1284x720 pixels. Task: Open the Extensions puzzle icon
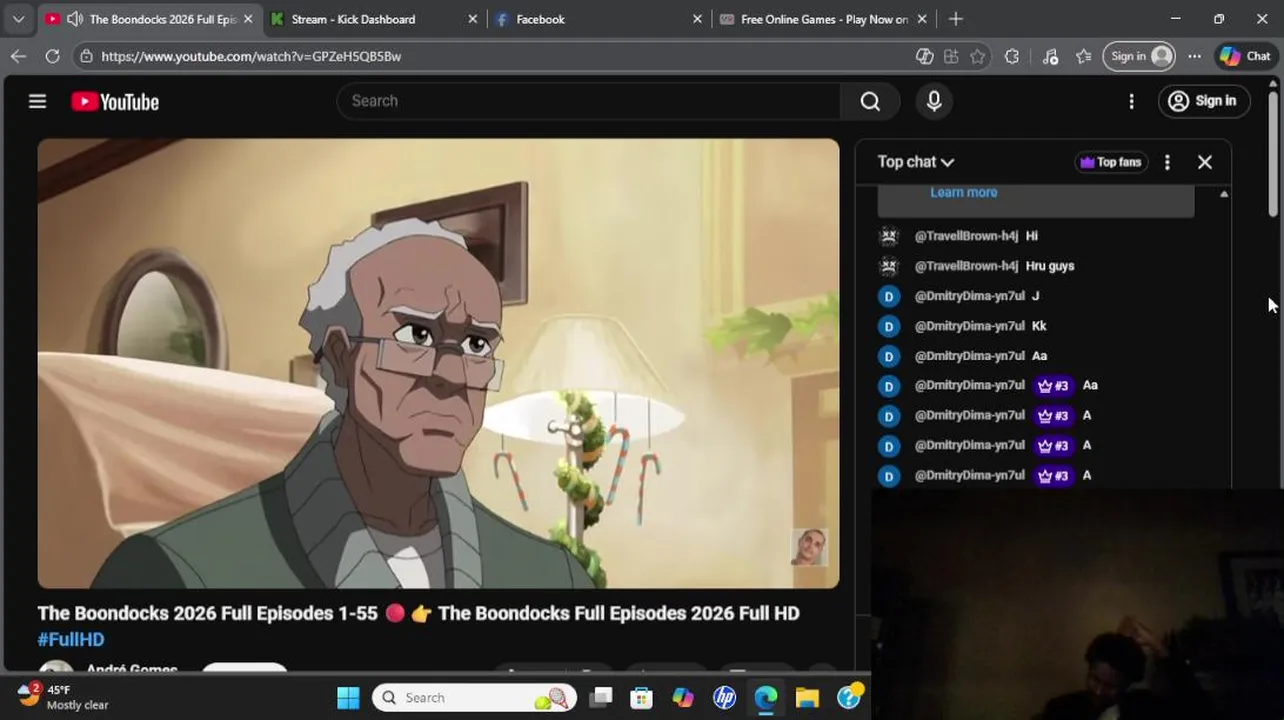tap(1012, 56)
